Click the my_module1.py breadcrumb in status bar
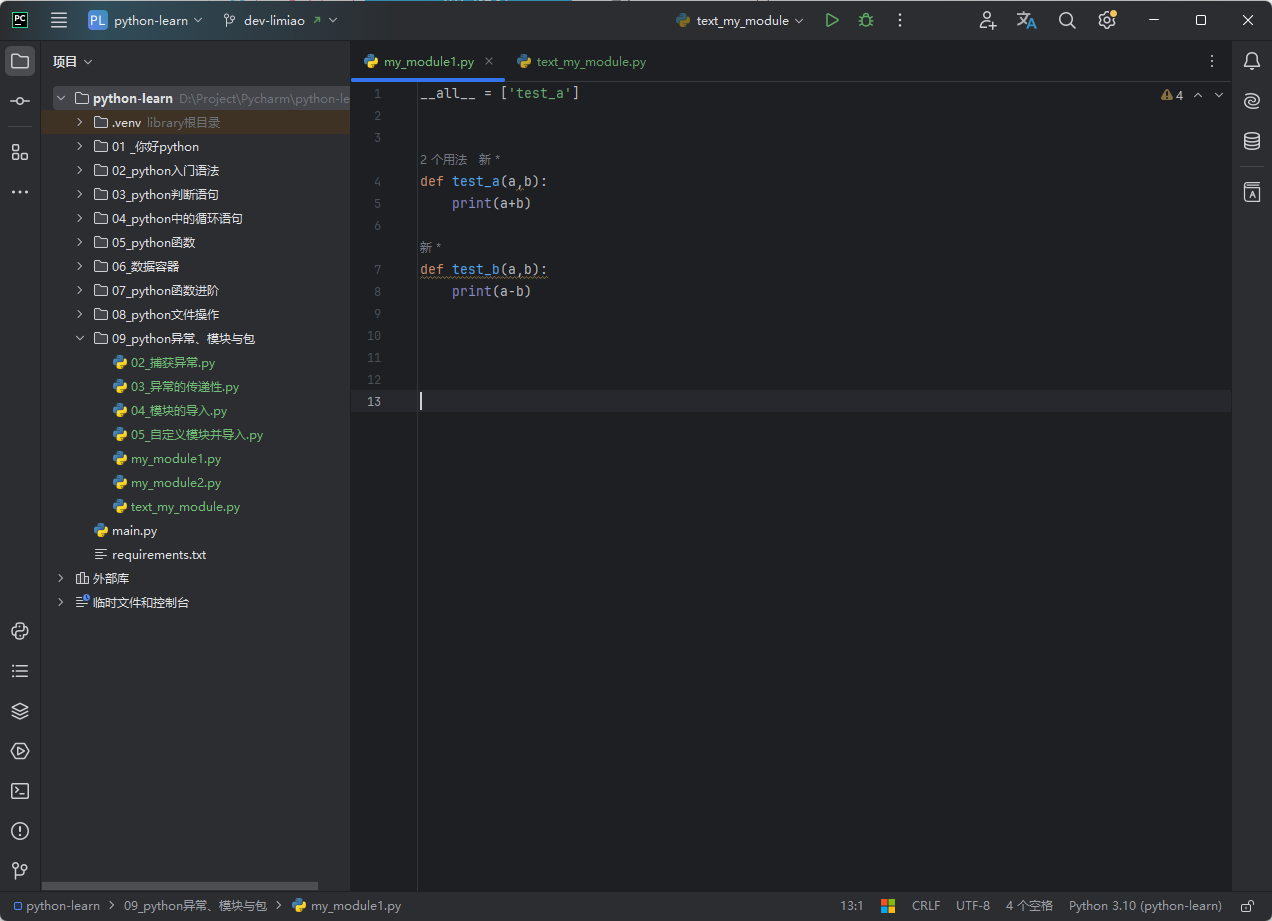 347,906
